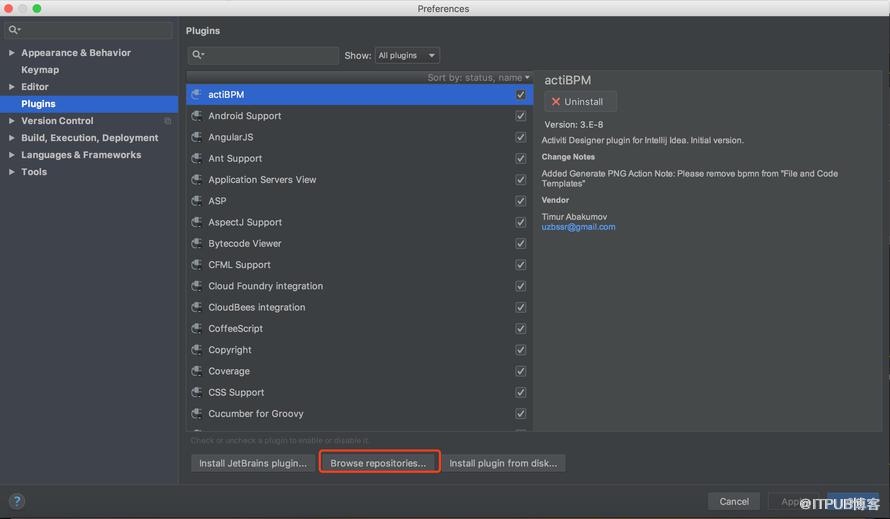Disable the Ant Support checkbox
The image size is (890, 519).
pyautogui.click(x=520, y=158)
